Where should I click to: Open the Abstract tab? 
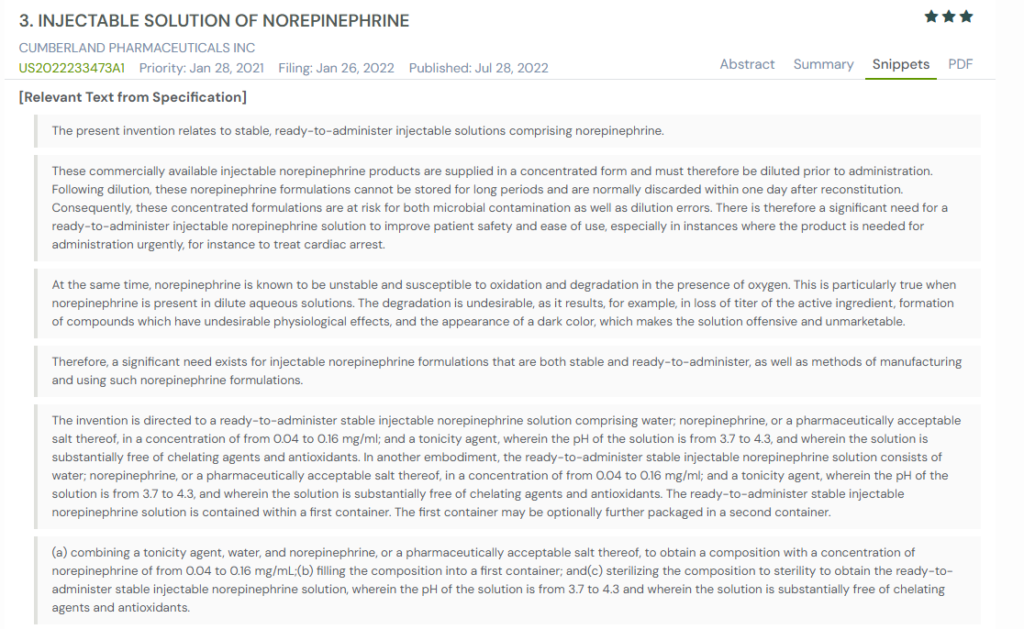pos(747,64)
